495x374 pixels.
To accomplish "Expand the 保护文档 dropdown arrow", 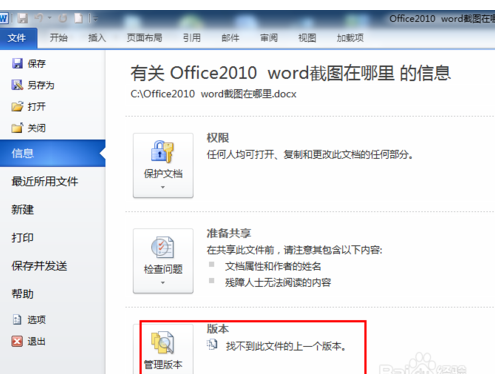I will [x=163, y=187].
